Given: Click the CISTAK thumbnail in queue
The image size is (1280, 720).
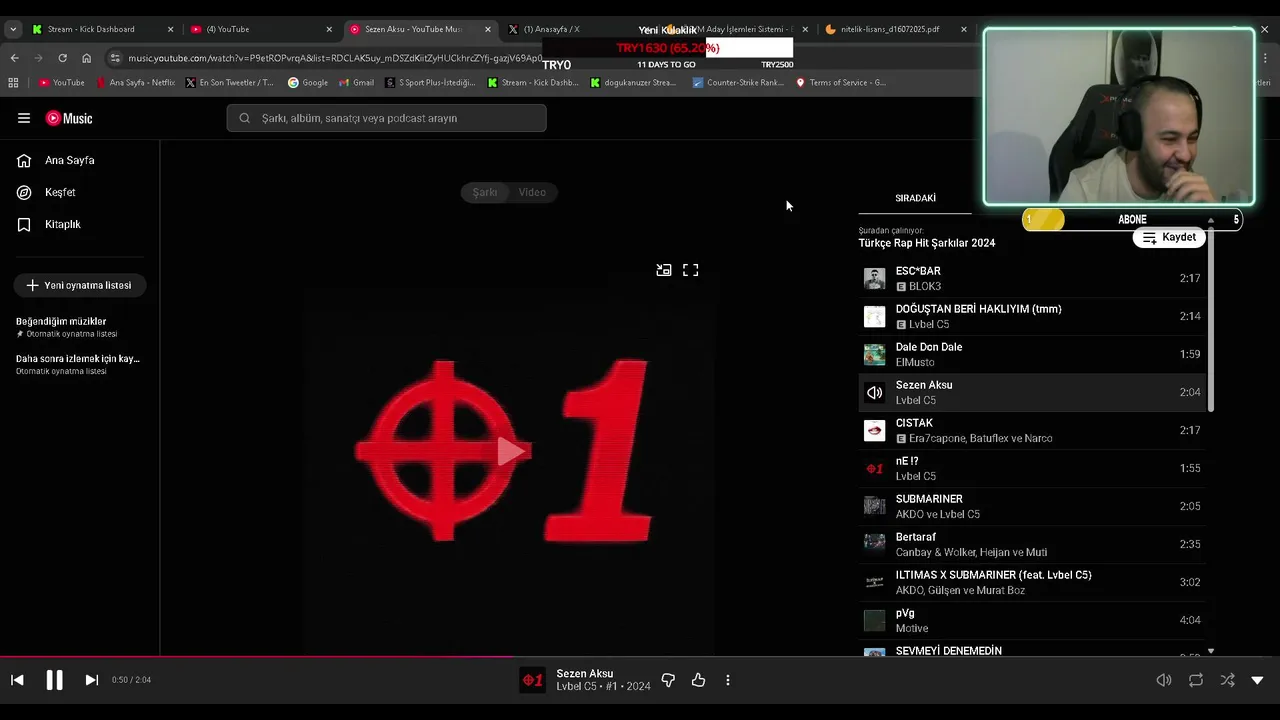Looking at the screenshot, I should [874, 430].
